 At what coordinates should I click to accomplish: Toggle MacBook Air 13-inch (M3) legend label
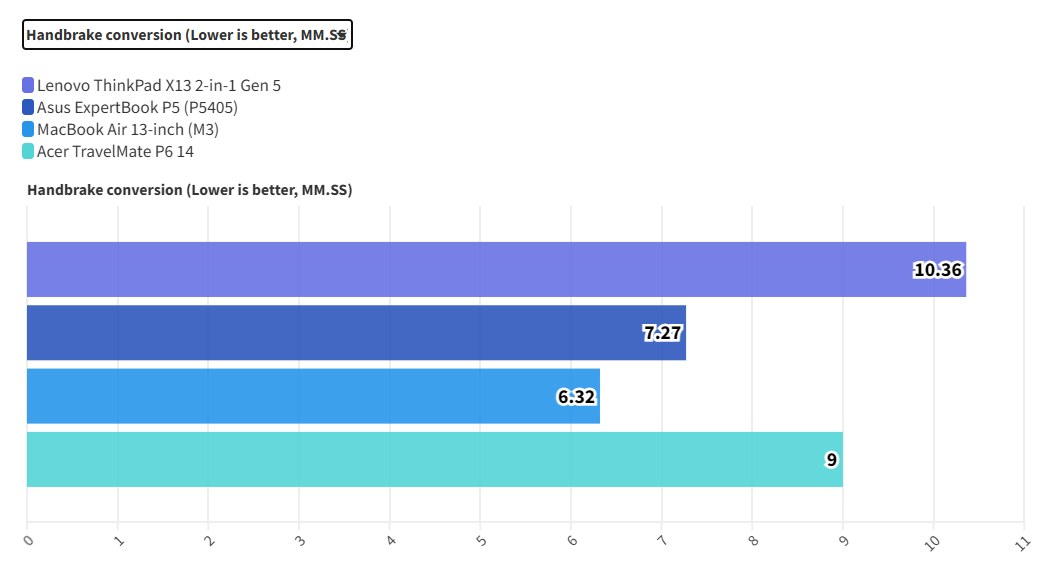pyautogui.click(x=127, y=129)
